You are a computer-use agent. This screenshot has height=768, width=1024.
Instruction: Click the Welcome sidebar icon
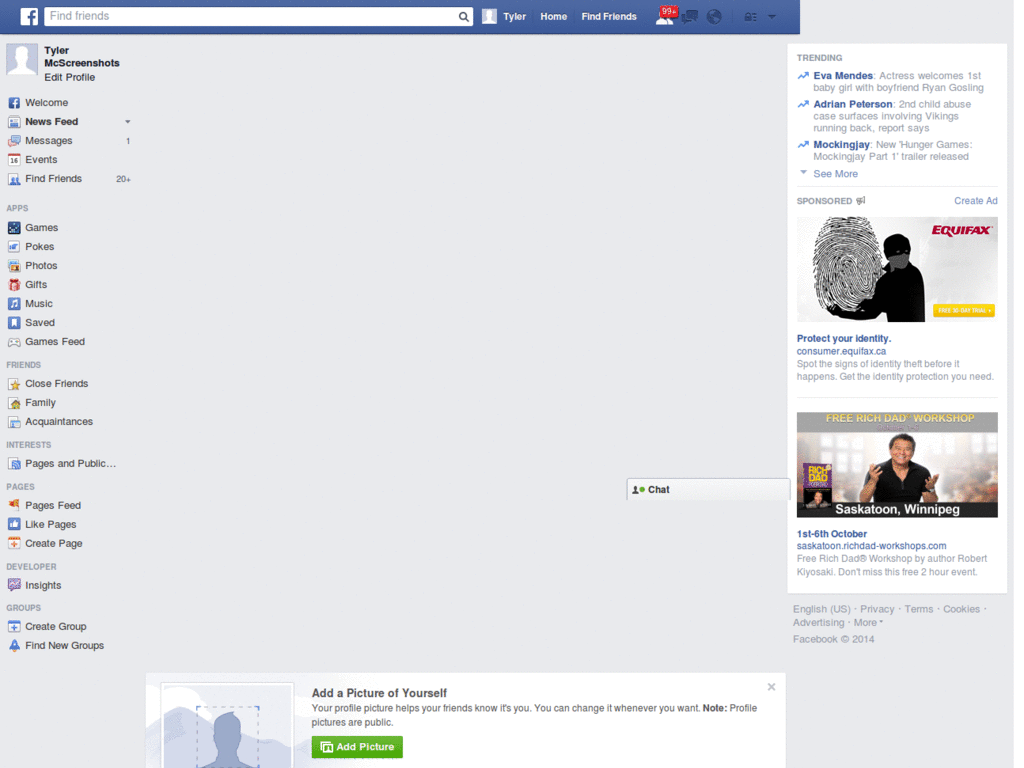pyautogui.click(x=14, y=103)
